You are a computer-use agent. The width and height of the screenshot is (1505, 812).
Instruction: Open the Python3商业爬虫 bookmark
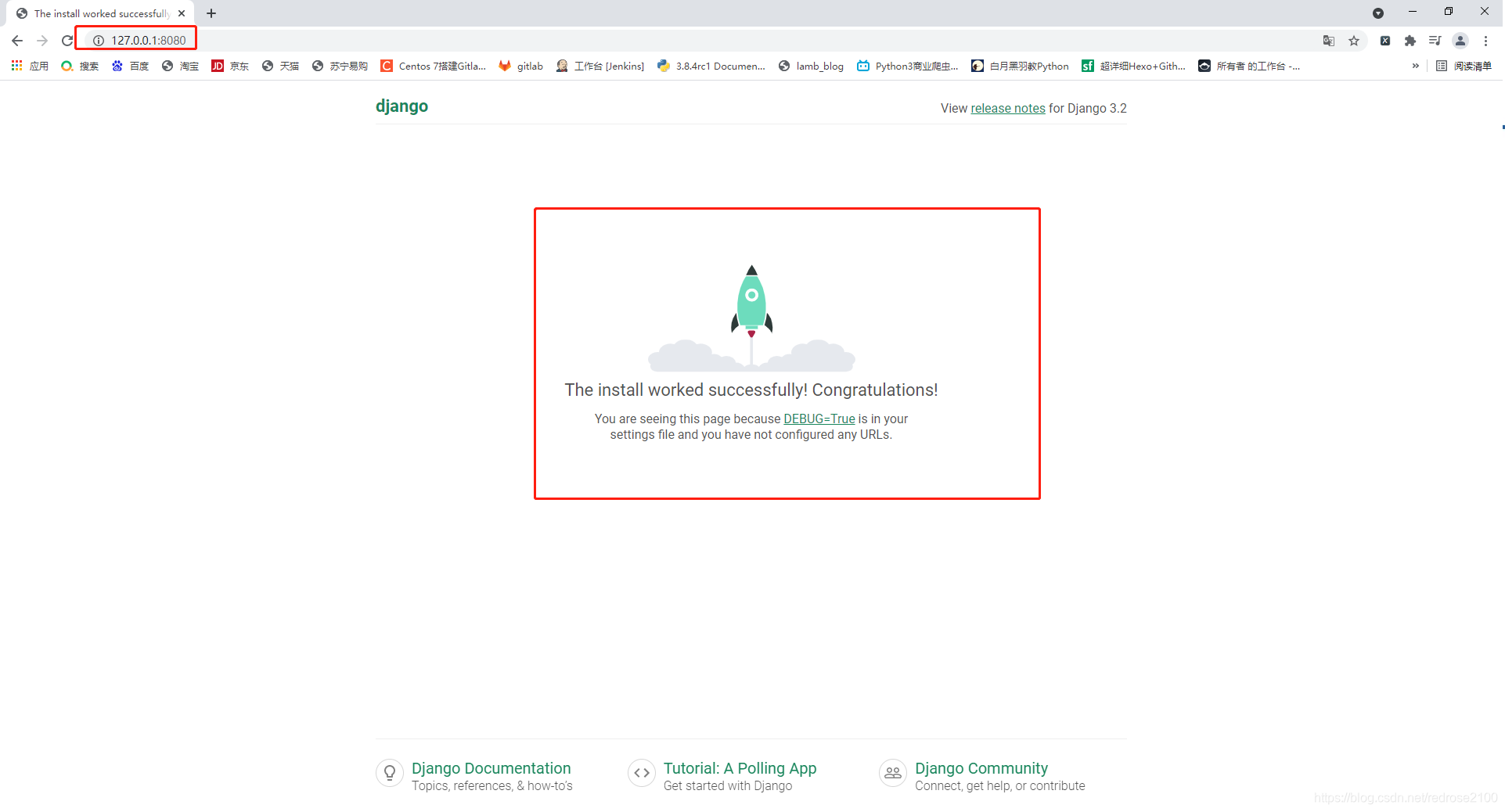(x=908, y=66)
